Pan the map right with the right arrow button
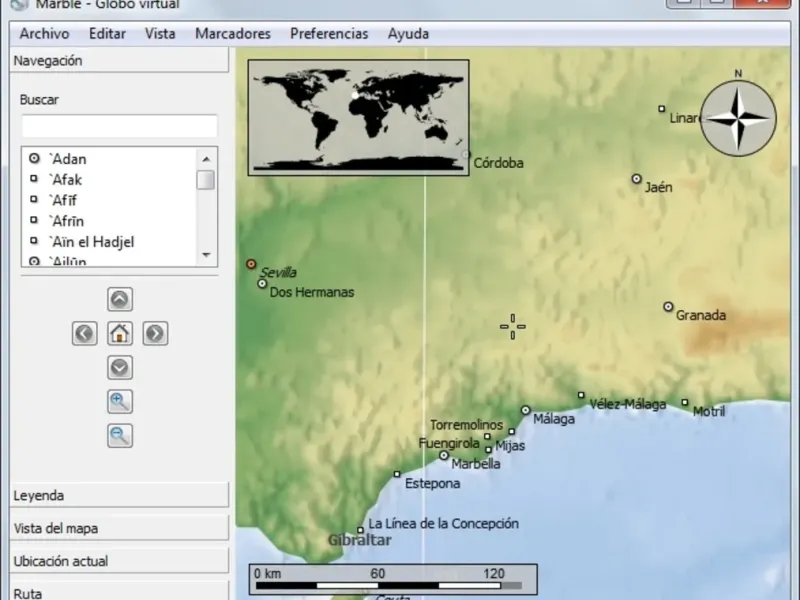Viewport: 800px width, 600px height. tap(155, 334)
